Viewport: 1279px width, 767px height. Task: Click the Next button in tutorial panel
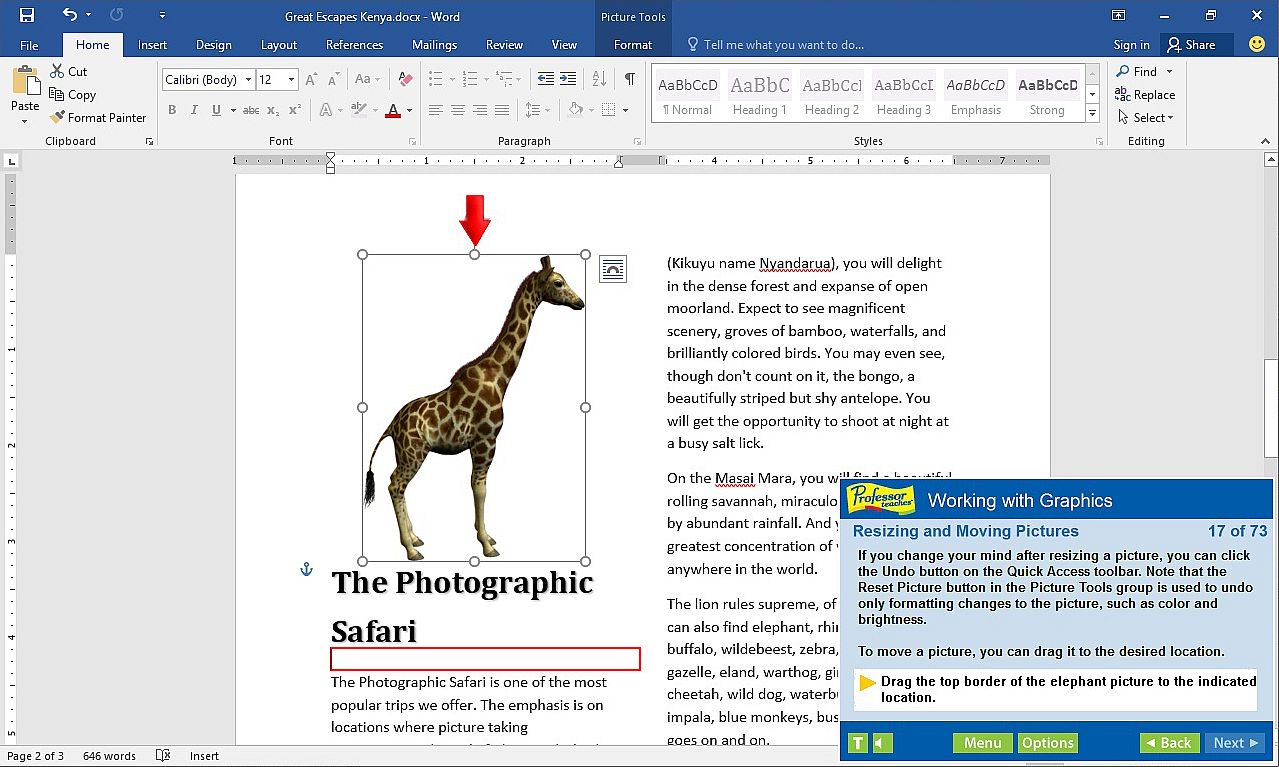[1235, 743]
